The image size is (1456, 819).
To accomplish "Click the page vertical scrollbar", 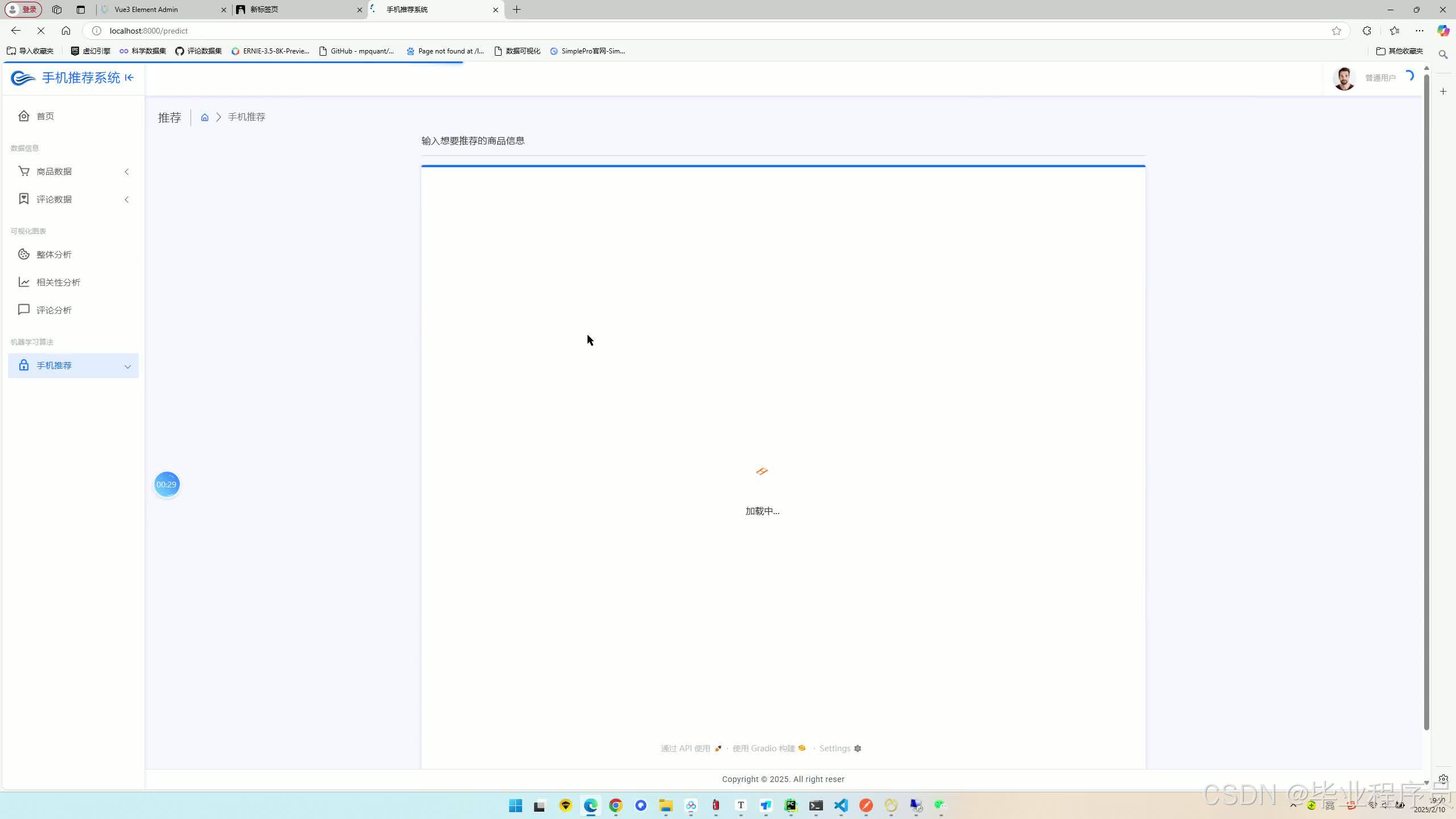I will [1426, 402].
